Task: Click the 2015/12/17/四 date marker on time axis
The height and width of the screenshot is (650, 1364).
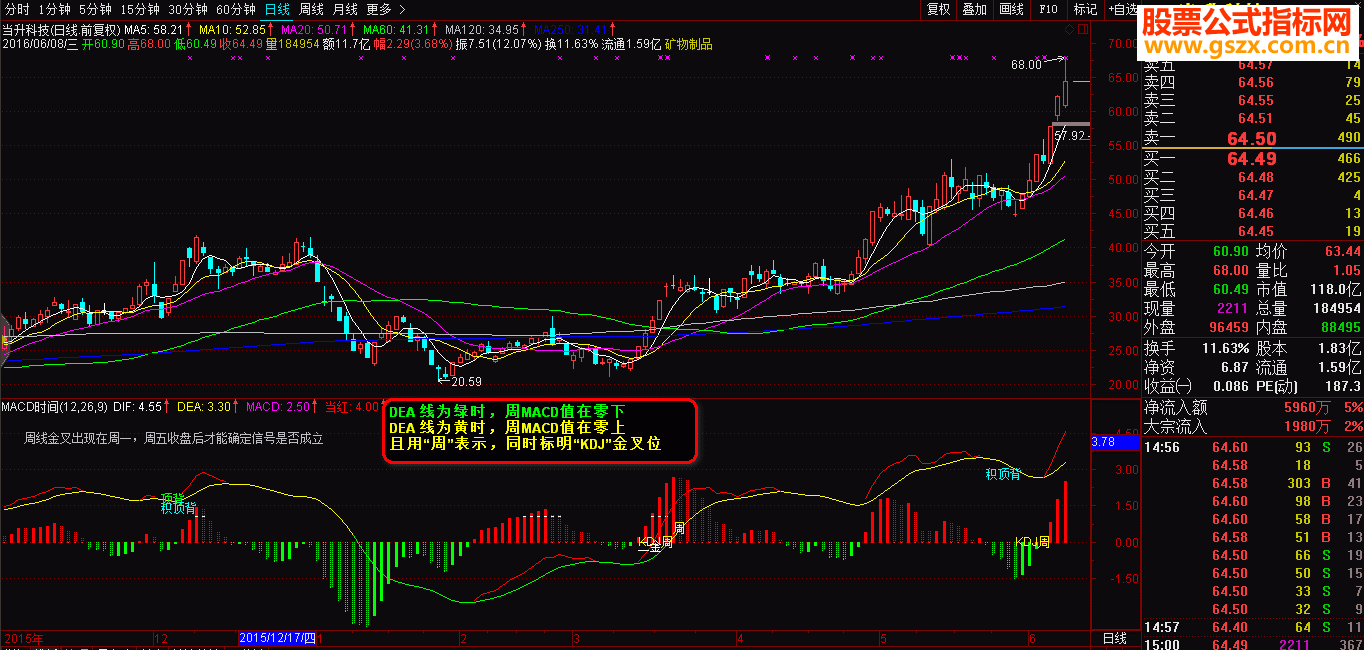Action: click(278, 638)
